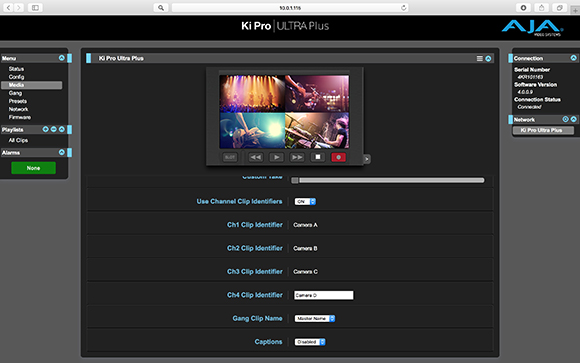Click the quad-view video preview

pyautogui.click(x=284, y=112)
